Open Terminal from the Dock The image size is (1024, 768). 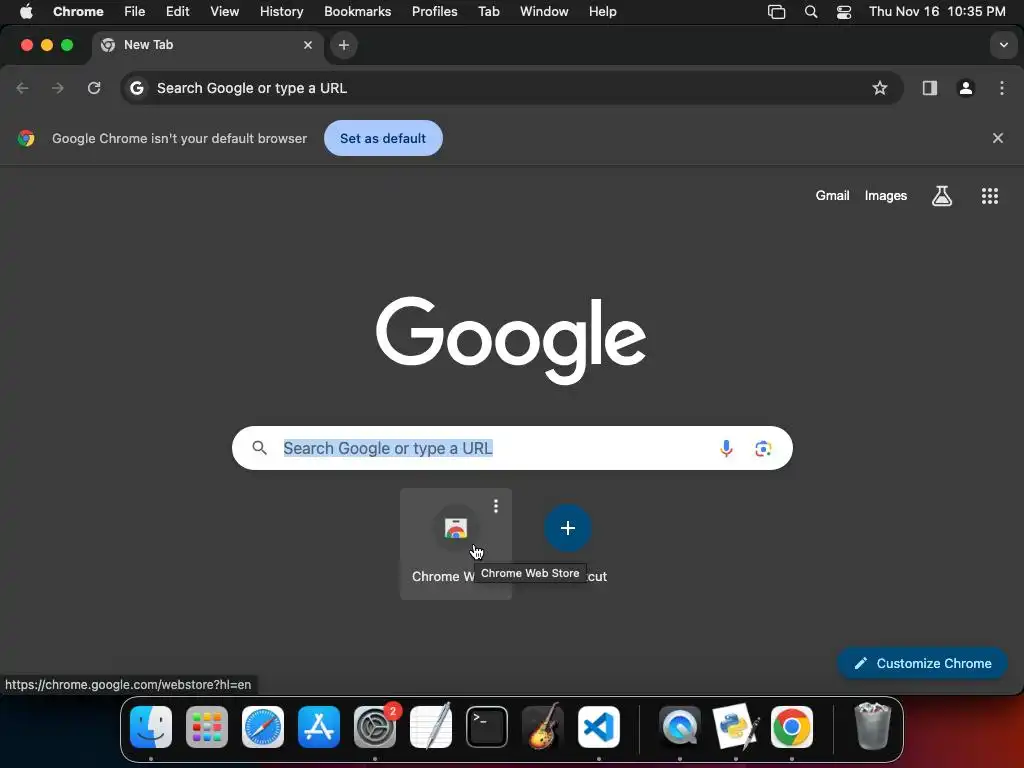coord(487,727)
